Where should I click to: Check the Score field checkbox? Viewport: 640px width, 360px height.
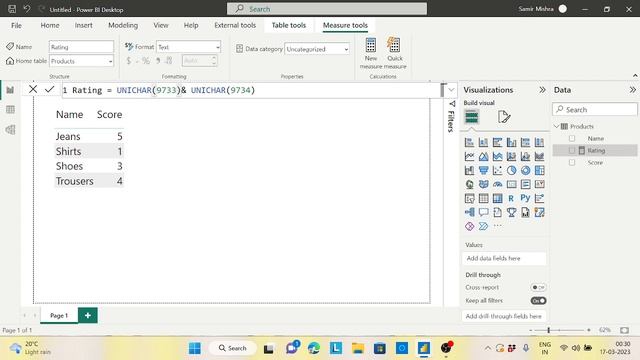point(572,162)
